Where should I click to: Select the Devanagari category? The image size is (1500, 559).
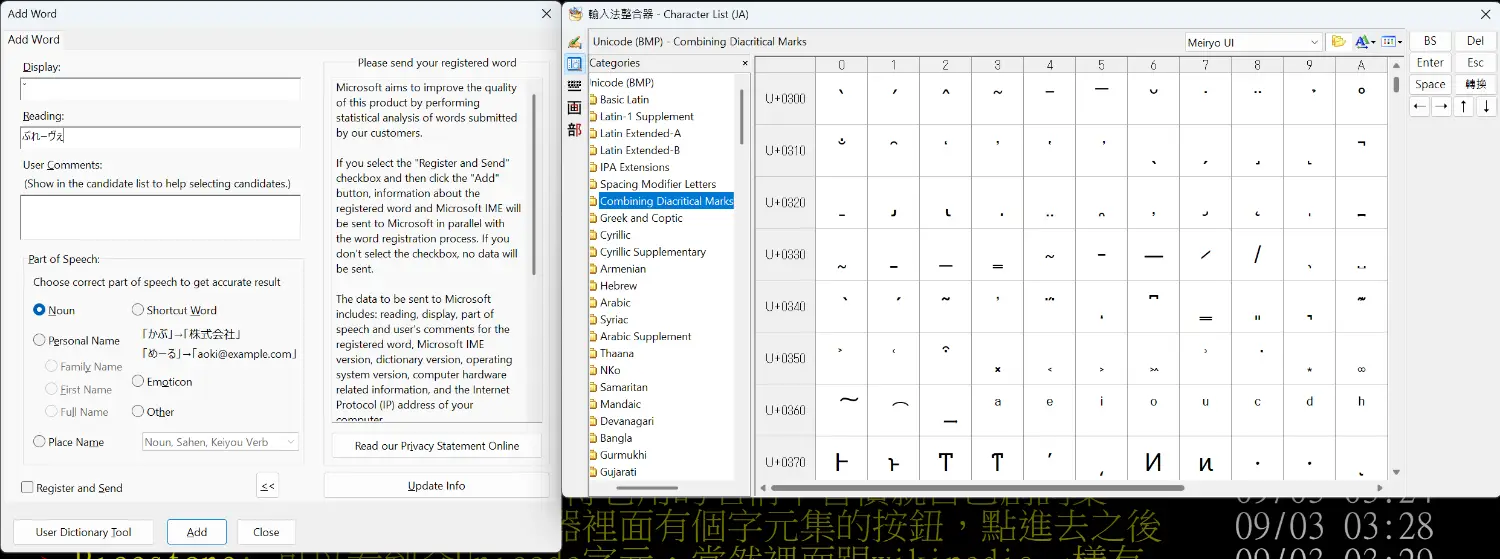tap(627, 421)
